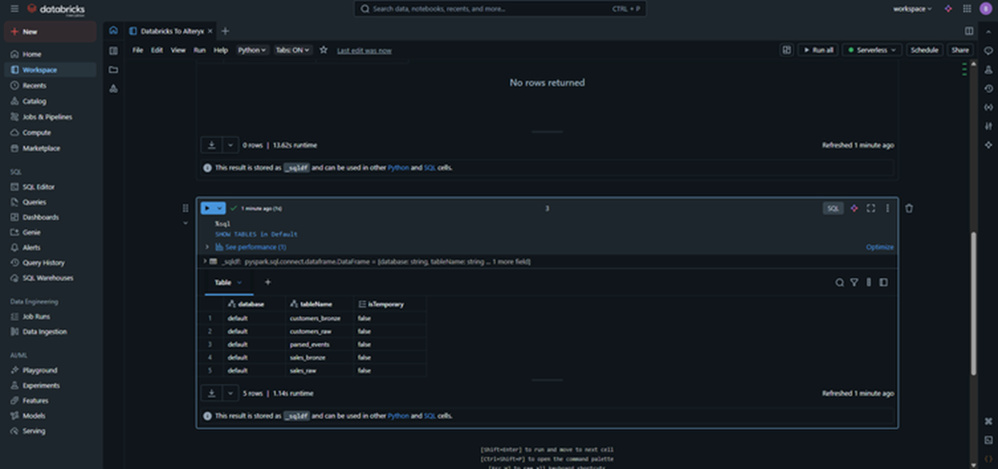Click the New button in sidebar

pyautogui.click(x=50, y=31)
